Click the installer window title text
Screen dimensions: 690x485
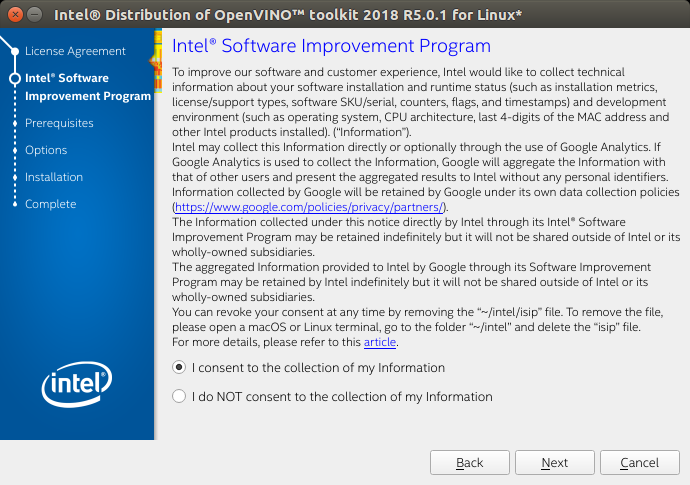tap(288, 15)
